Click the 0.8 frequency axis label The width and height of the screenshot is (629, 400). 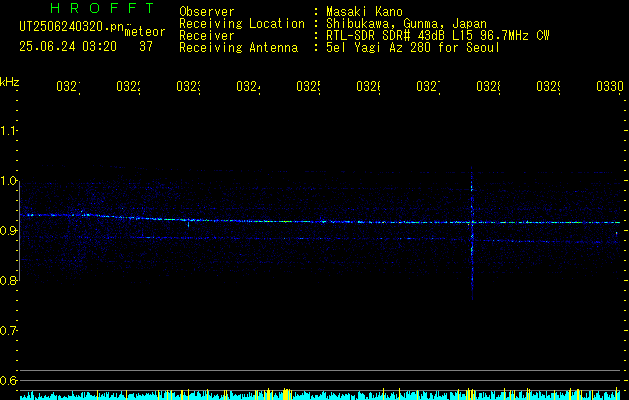pos(8,280)
